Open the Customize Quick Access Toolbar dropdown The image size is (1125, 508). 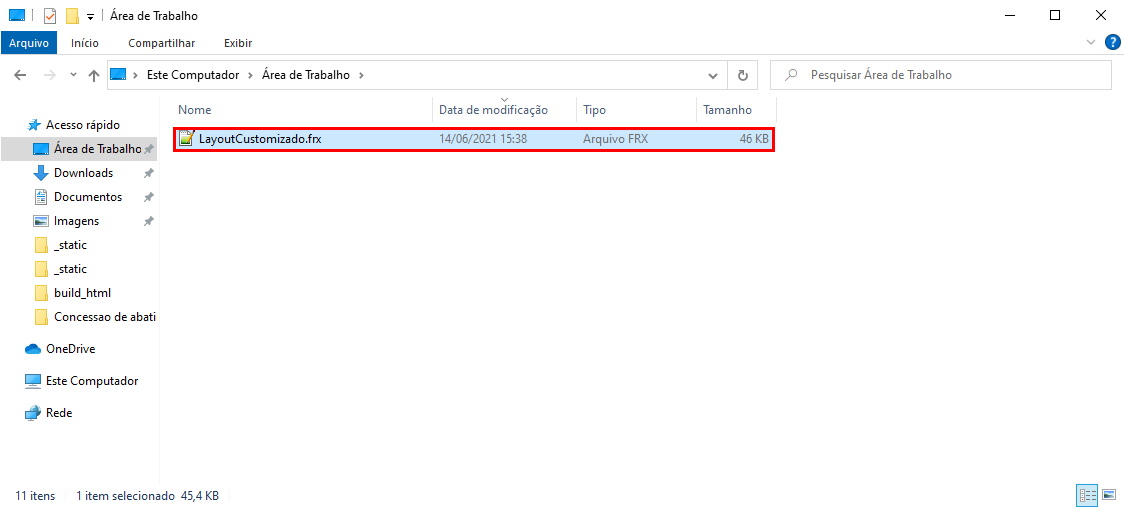pos(90,16)
